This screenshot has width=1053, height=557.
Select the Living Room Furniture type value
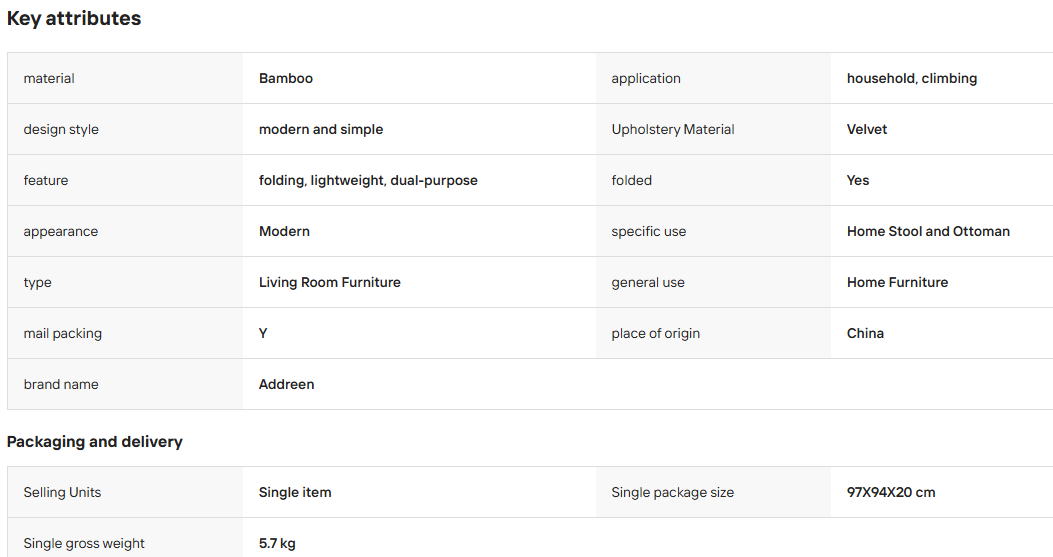coord(330,283)
